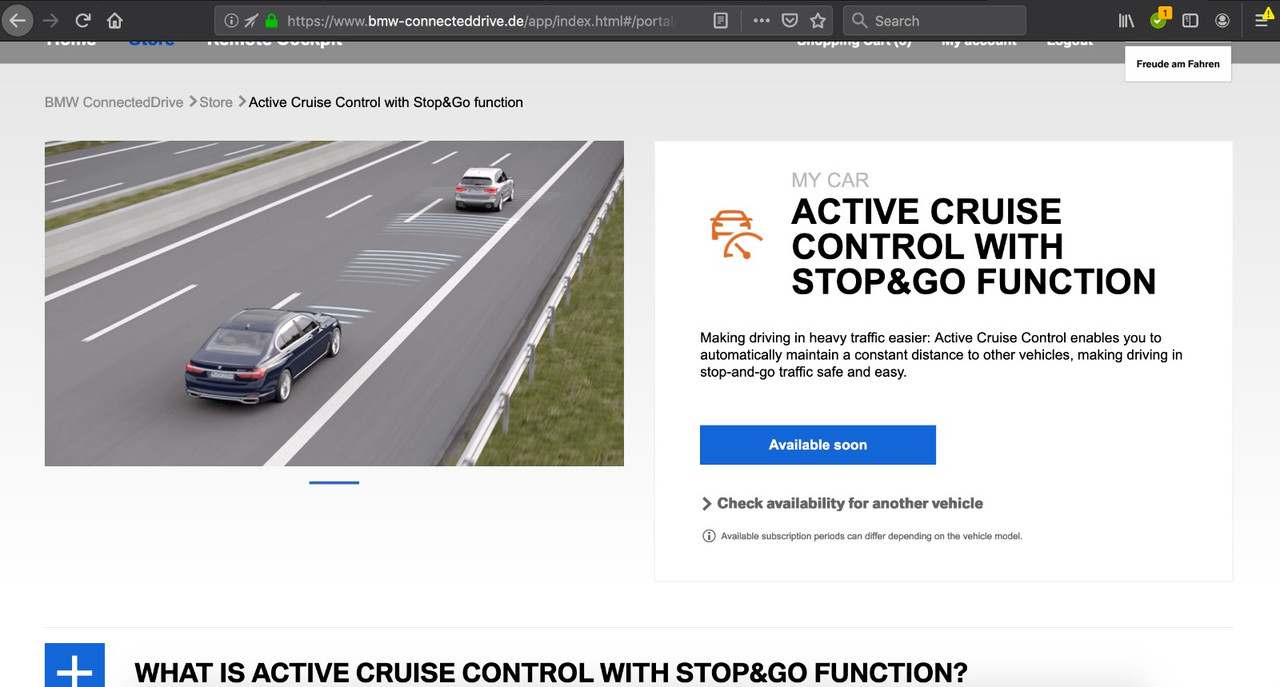1280x687 pixels.
Task: Open the Firefox hamburger menu
Action: pos(1262,20)
